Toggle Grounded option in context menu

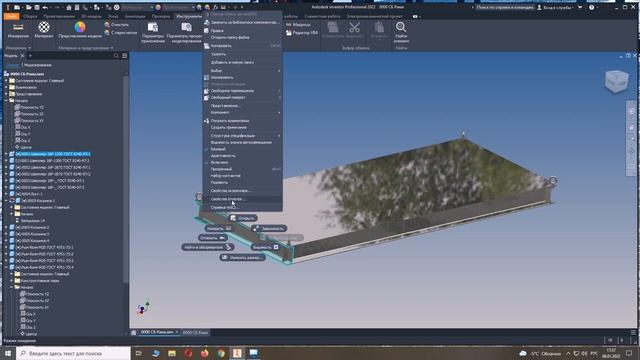pyautogui.click(x=242, y=149)
